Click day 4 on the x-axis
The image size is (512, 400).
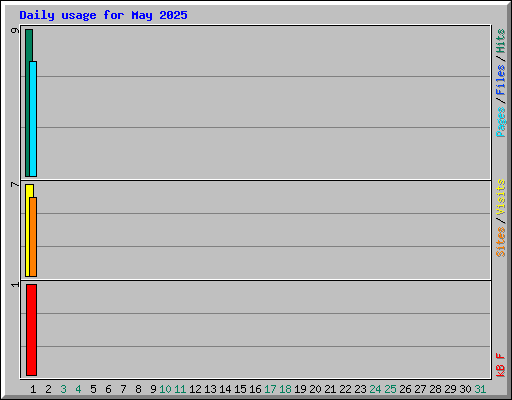(x=78, y=389)
